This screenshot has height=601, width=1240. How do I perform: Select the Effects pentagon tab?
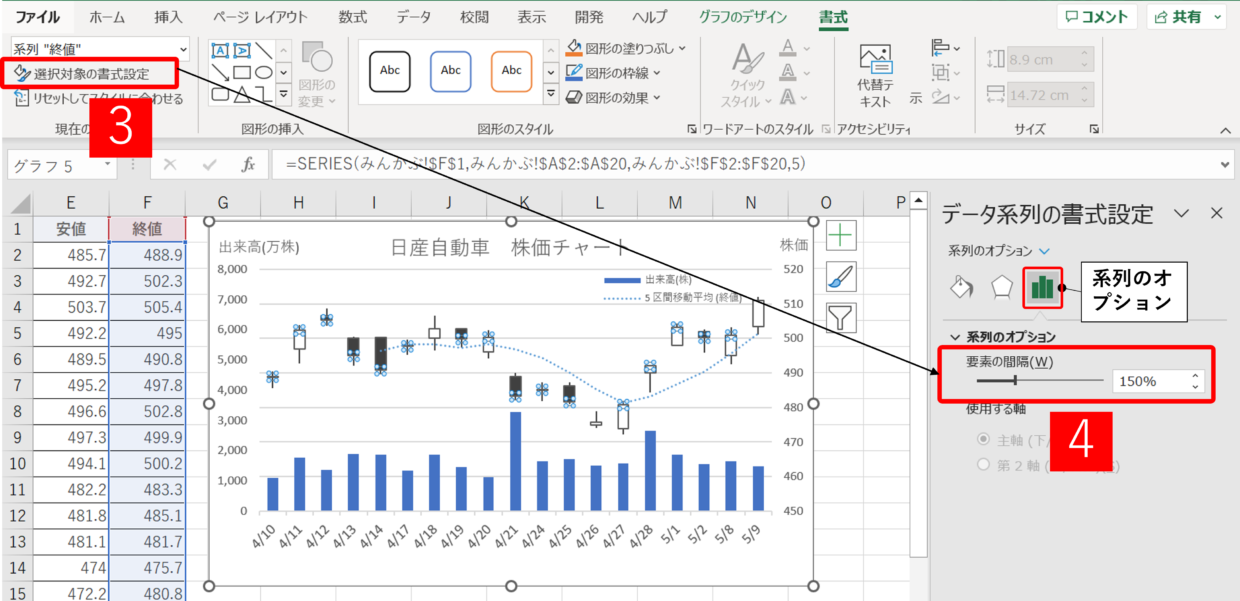tap(1001, 288)
